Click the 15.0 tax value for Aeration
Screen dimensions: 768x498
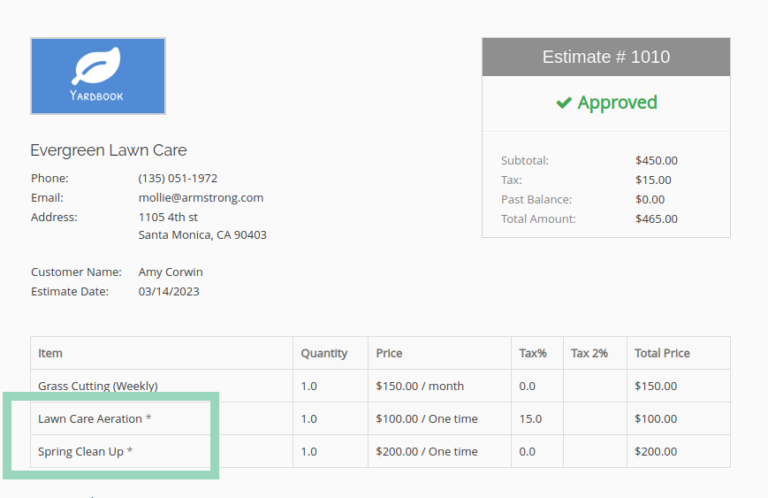(530, 419)
